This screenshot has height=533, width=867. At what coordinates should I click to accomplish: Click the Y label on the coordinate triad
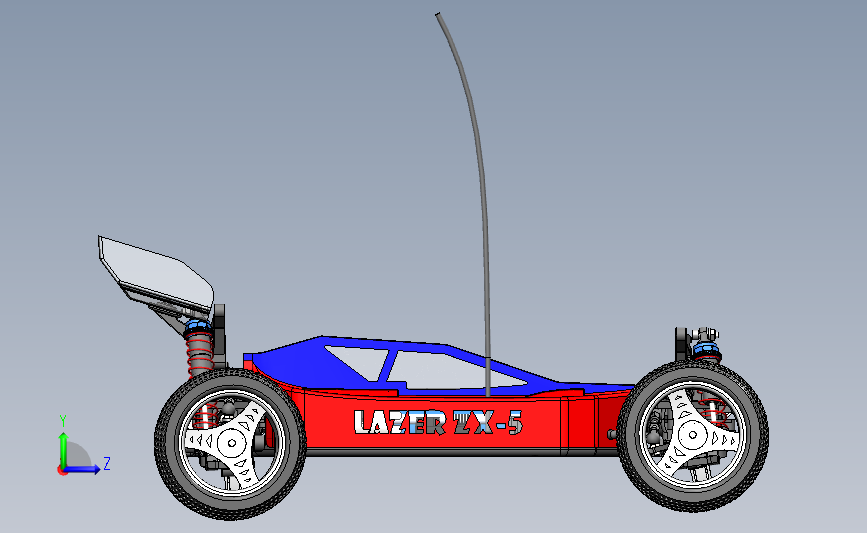[x=63, y=421]
